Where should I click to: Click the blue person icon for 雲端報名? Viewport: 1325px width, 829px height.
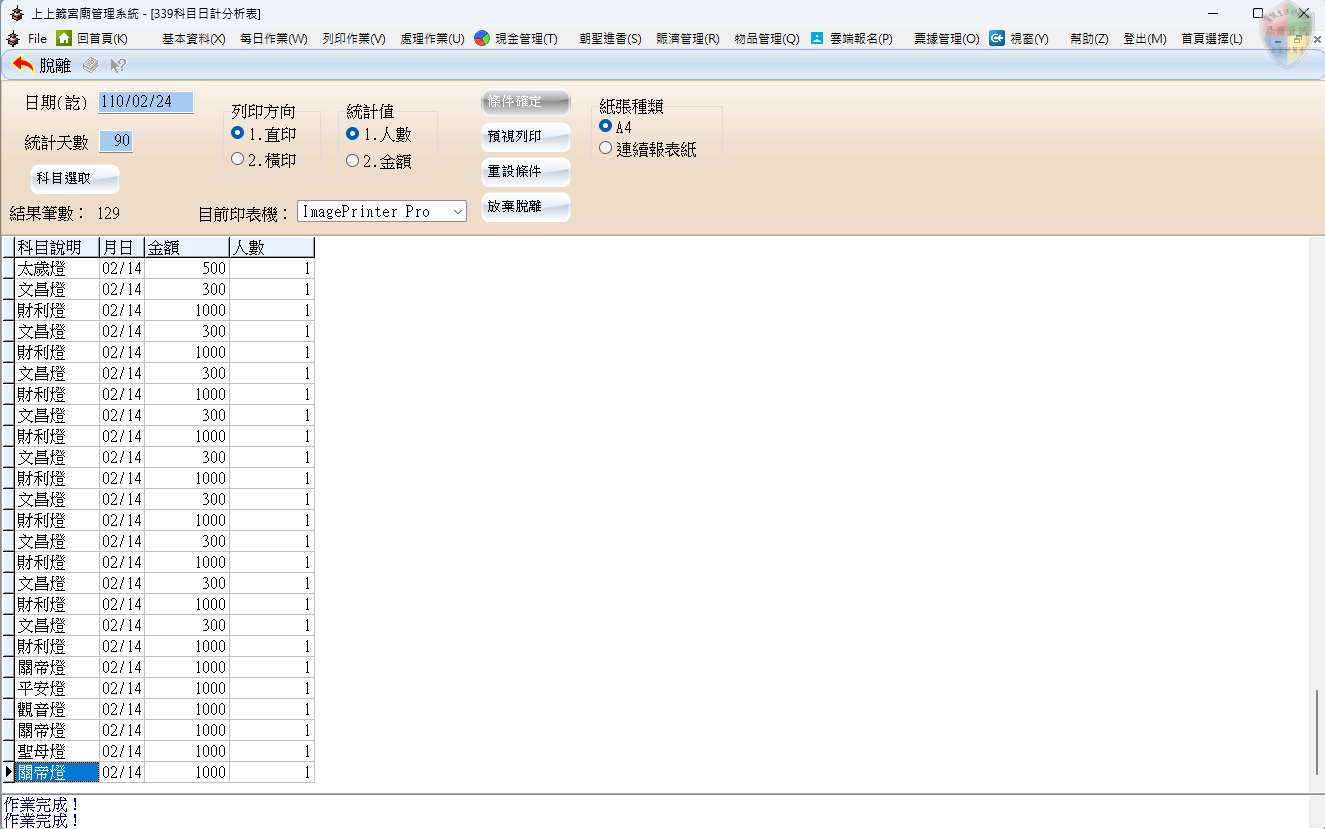pyautogui.click(x=817, y=38)
